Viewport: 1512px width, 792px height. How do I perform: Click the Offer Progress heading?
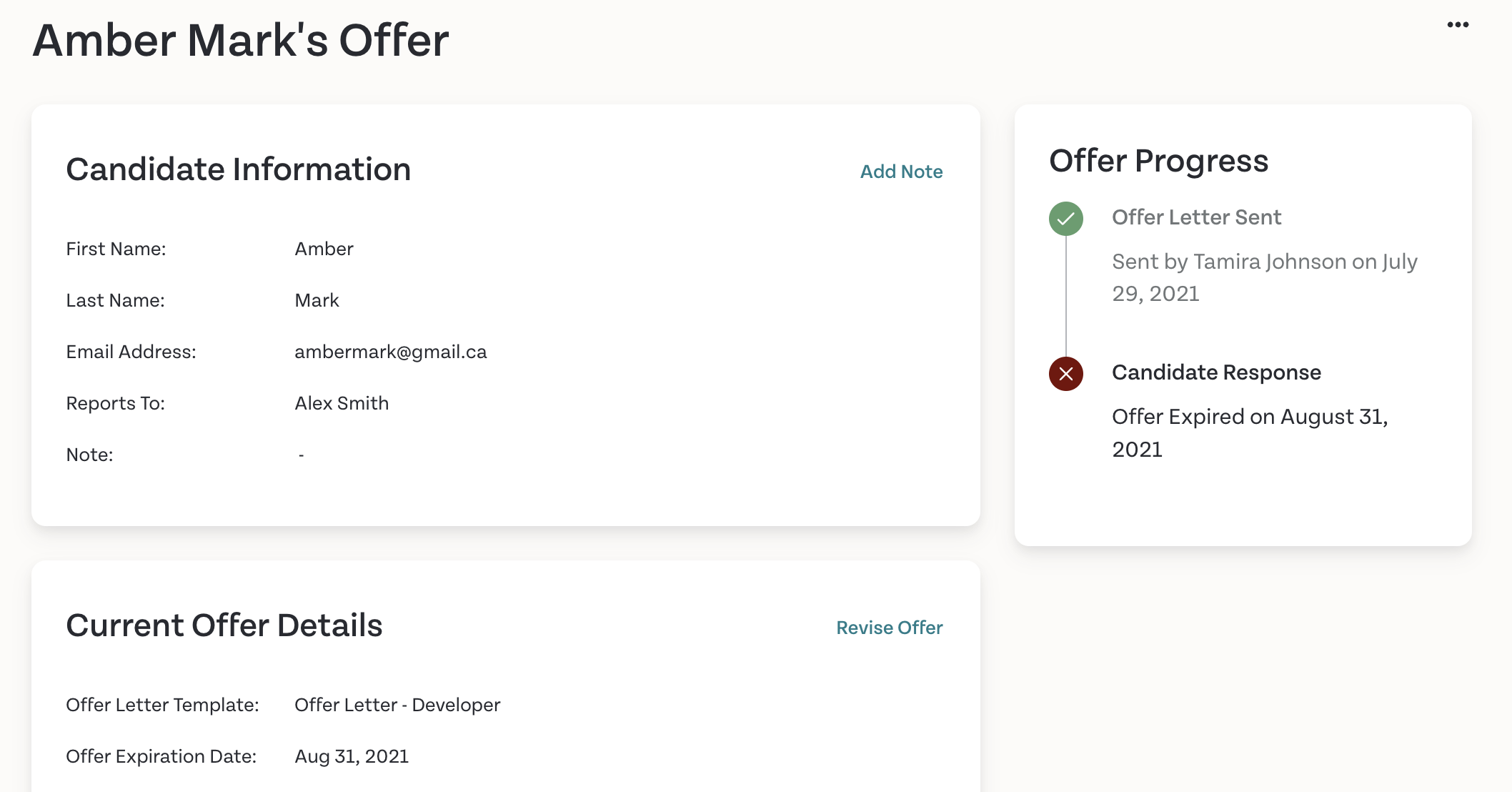(x=1158, y=161)
